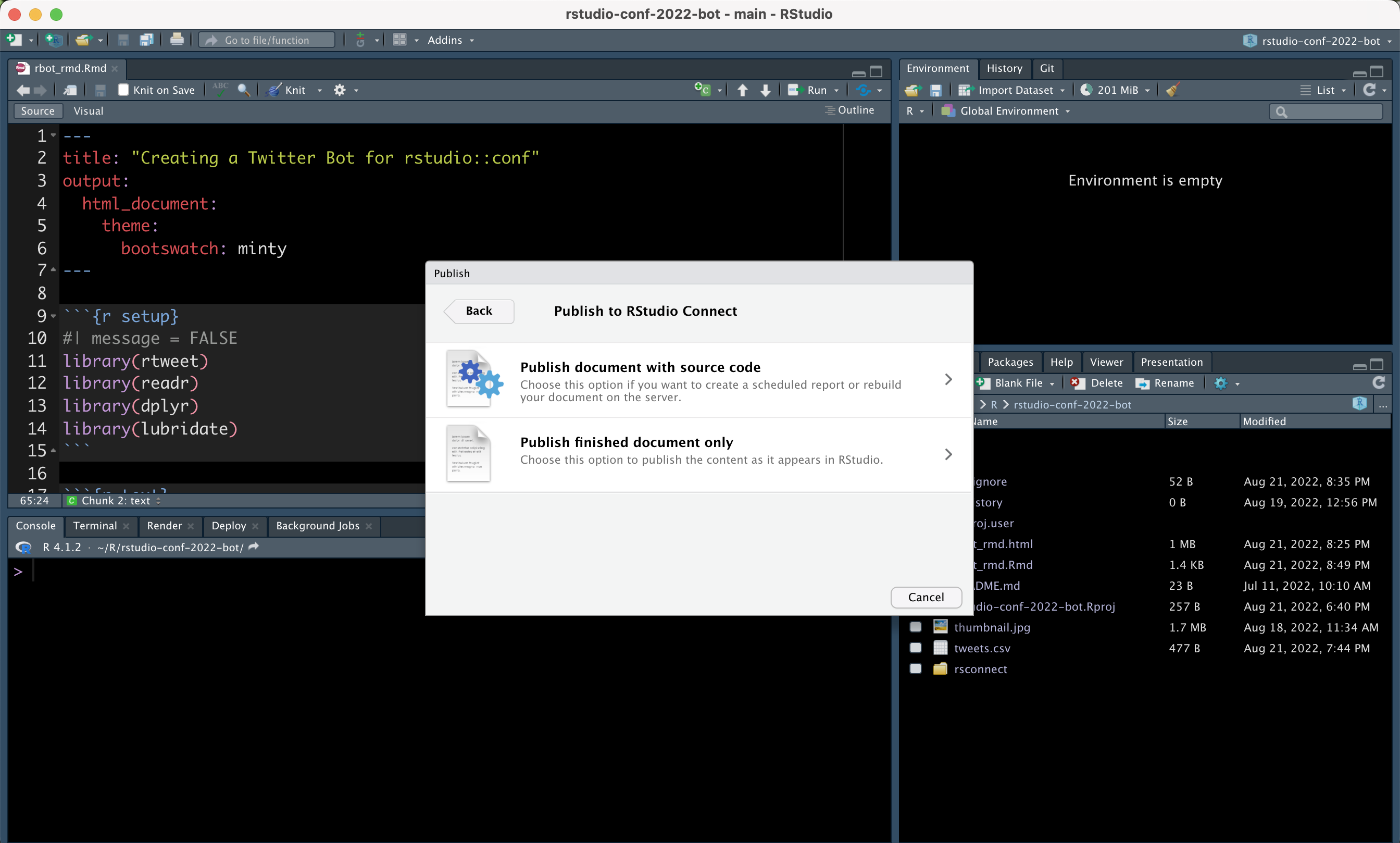Click the Workspace Panes grid icon
Viewport: 1400px width, 843px height.
coord(399,40)
